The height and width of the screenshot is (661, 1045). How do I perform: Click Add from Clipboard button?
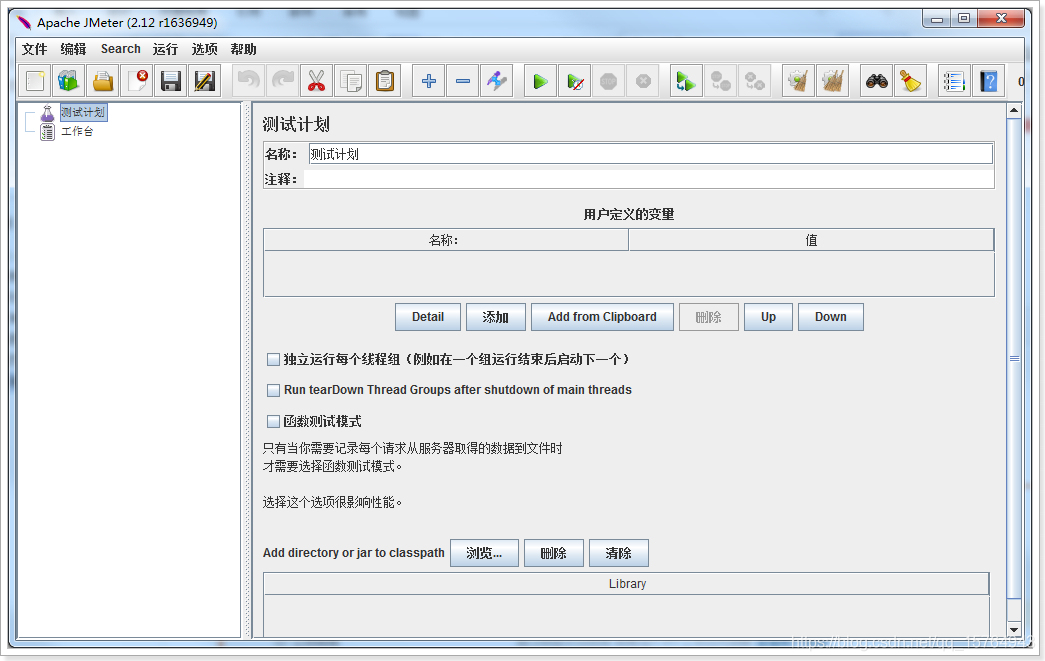coord(602,317)
